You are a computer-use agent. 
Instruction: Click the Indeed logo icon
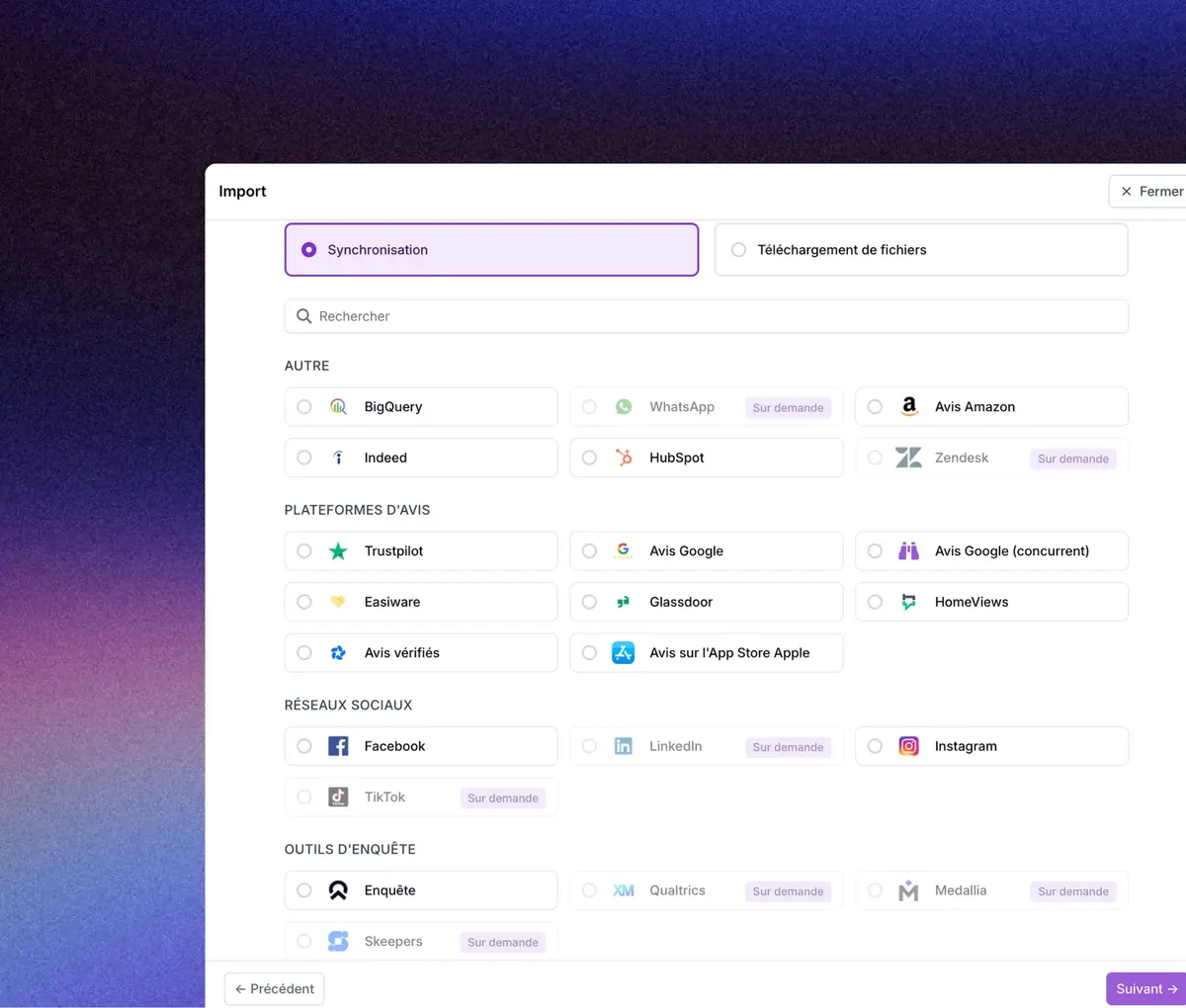[x=338, y=458]
